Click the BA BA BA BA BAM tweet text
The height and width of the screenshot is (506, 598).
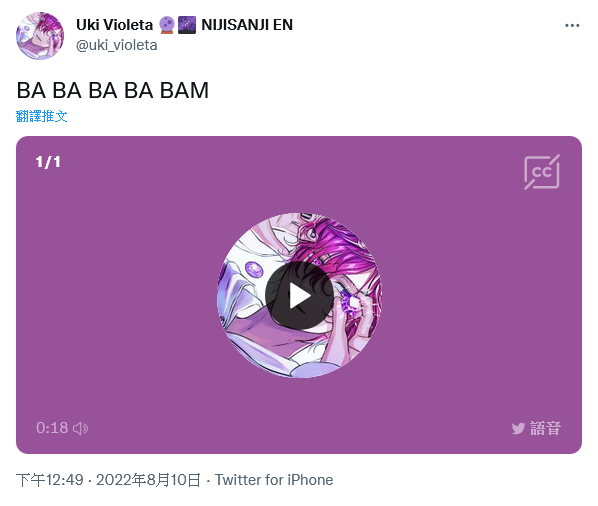pos(113,90)
